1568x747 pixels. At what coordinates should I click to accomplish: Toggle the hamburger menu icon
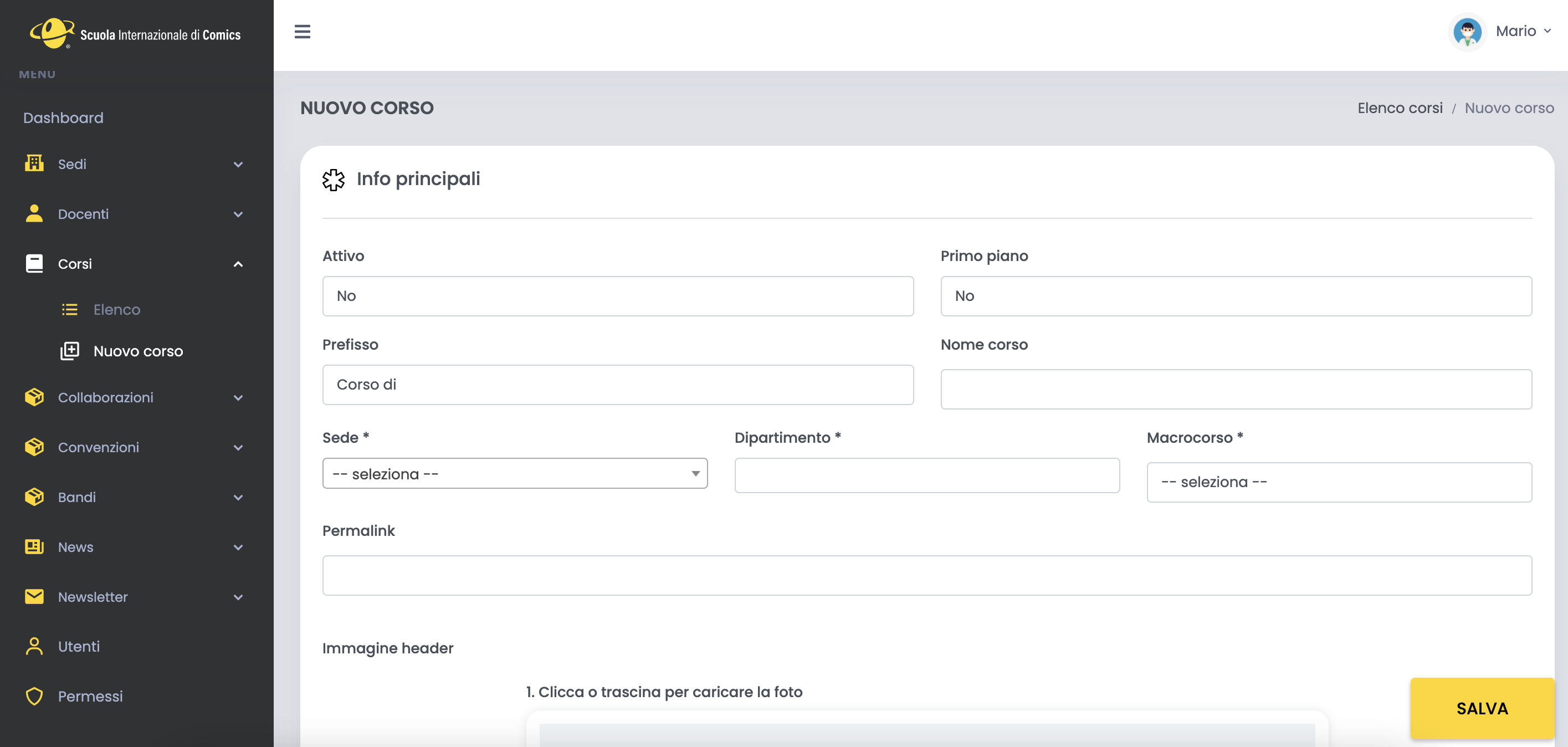[x=303, y=32]
